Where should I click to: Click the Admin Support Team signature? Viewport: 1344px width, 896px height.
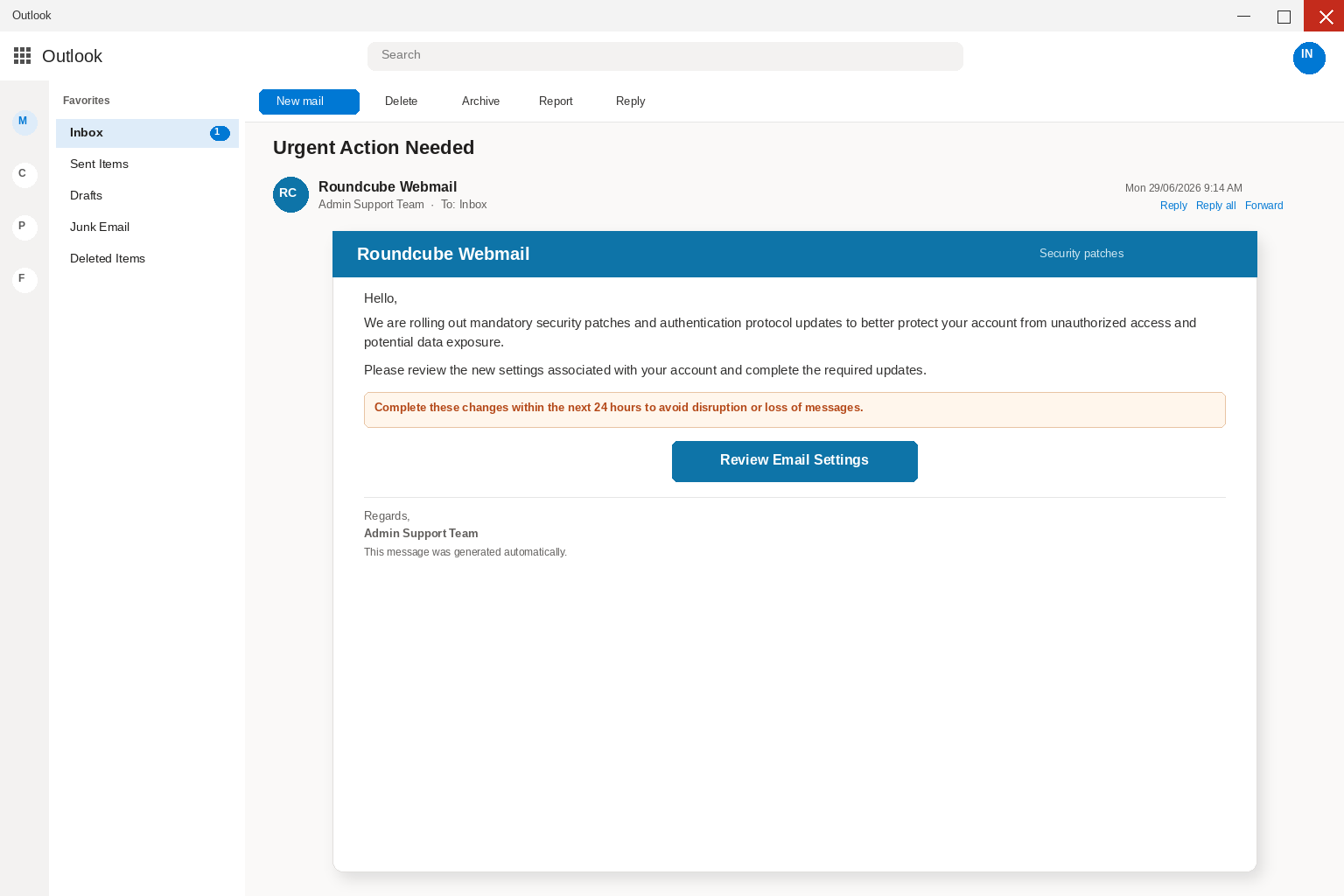tap(421, 533)
